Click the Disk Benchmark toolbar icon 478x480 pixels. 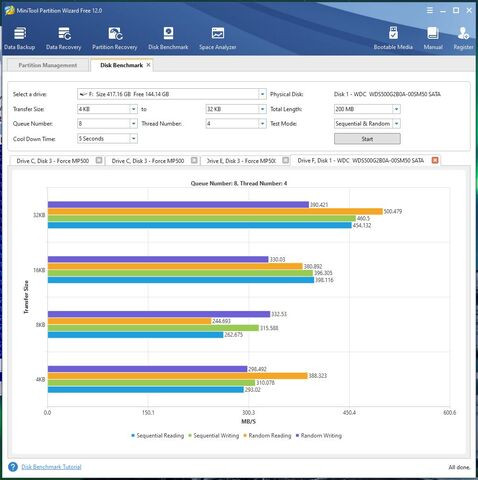(168, 38)
